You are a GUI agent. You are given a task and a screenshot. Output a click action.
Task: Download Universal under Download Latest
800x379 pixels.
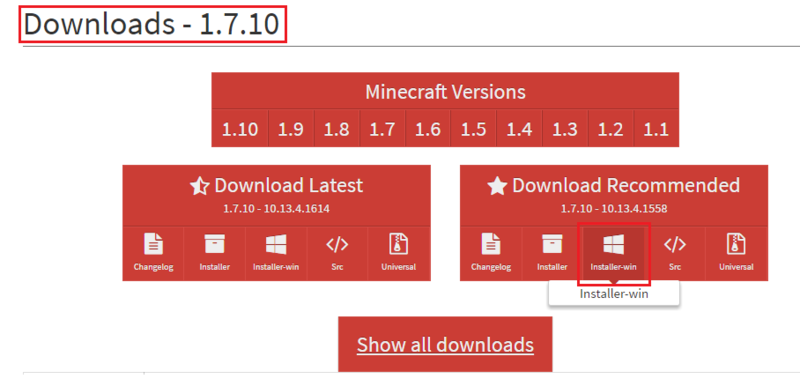click(399, 253)
